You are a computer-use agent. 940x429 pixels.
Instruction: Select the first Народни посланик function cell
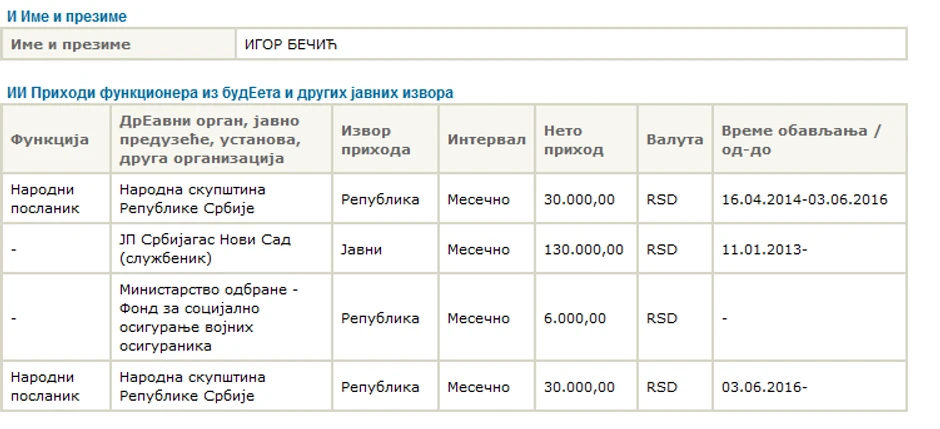click(45, 199)
